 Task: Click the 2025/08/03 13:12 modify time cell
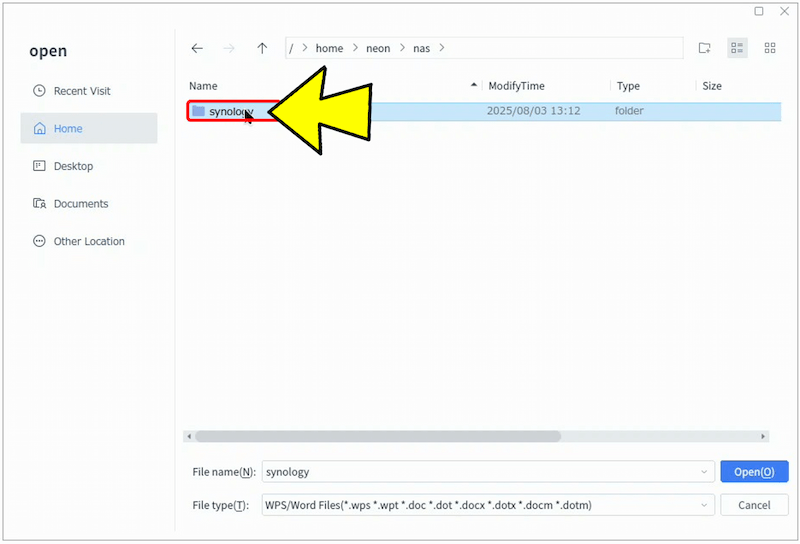[533, 111]
